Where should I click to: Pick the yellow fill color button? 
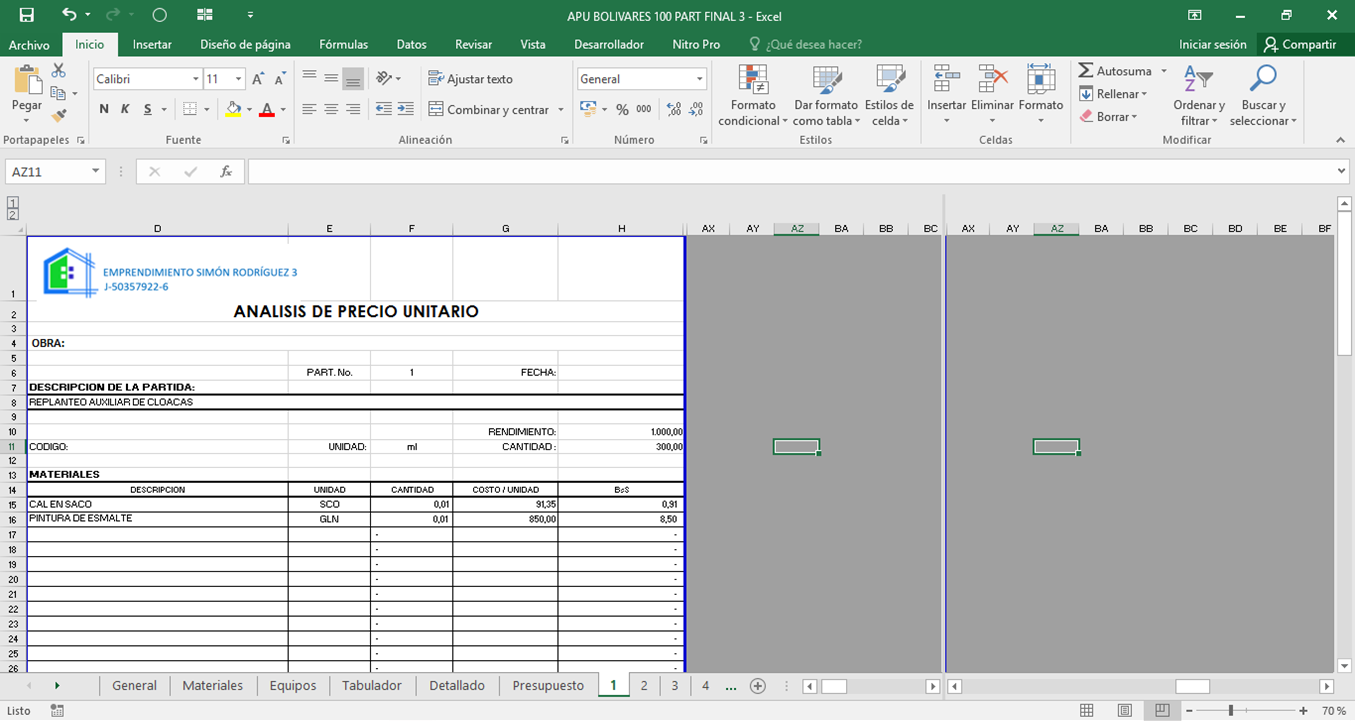tap(233, 109)
